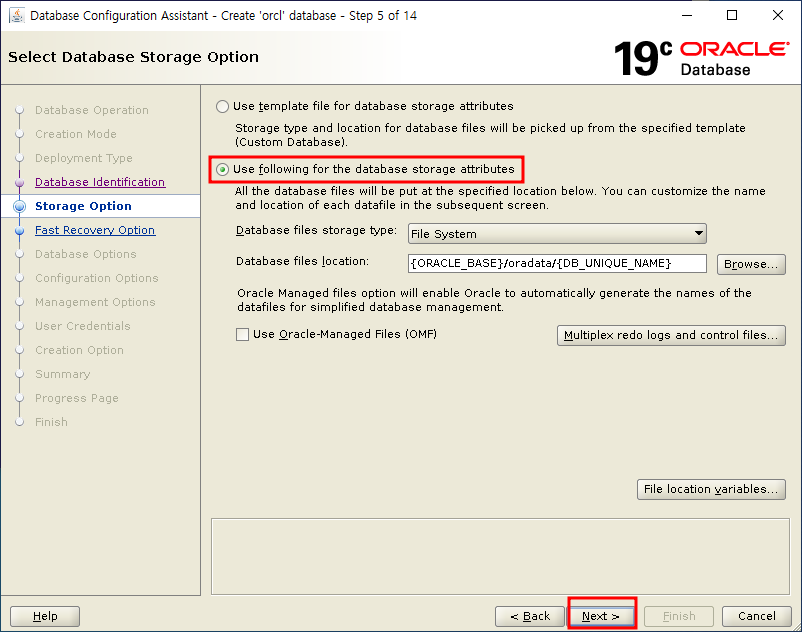The height and width of the screenshot is (632, 802).
Task: Open File location variables dialog
Action: (x=711, y=489)
